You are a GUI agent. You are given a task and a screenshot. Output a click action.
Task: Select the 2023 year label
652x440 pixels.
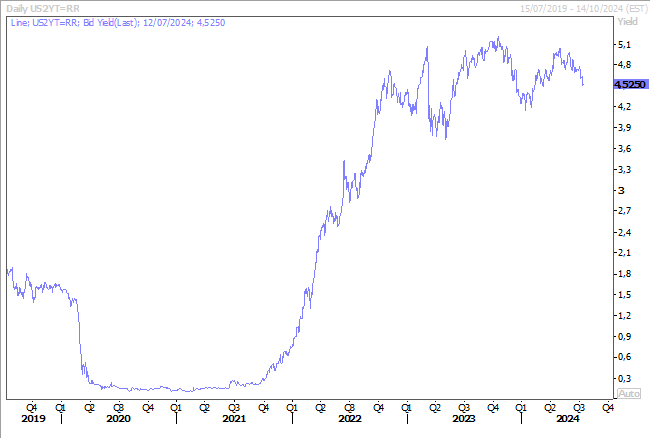pos(464,418)
